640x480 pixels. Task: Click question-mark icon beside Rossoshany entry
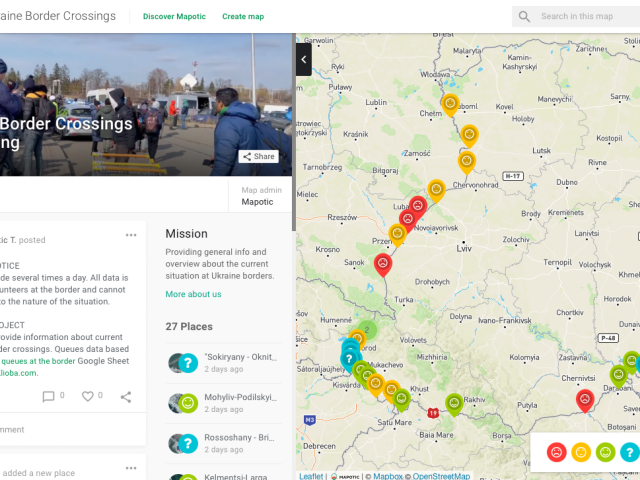coord(188,444)
